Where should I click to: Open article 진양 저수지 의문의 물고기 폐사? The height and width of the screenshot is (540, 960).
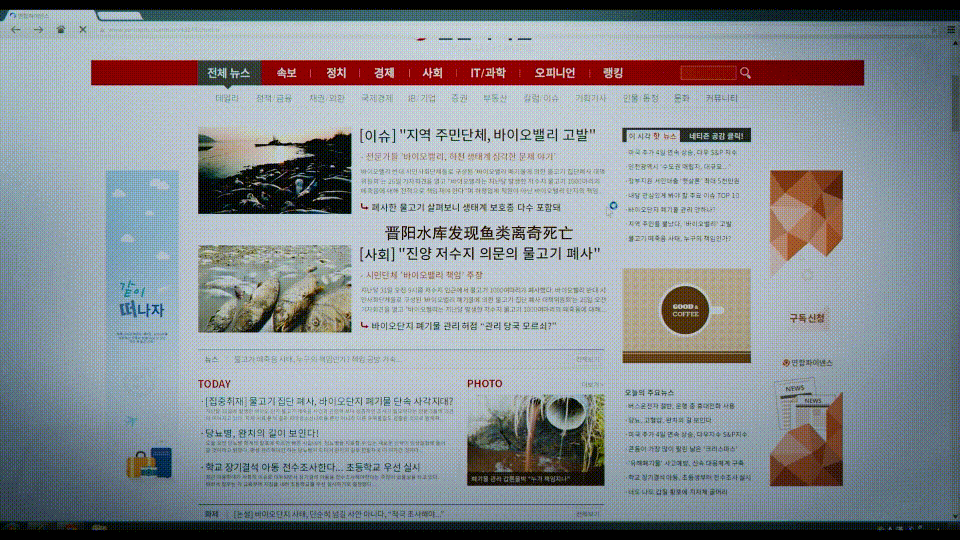480,253
